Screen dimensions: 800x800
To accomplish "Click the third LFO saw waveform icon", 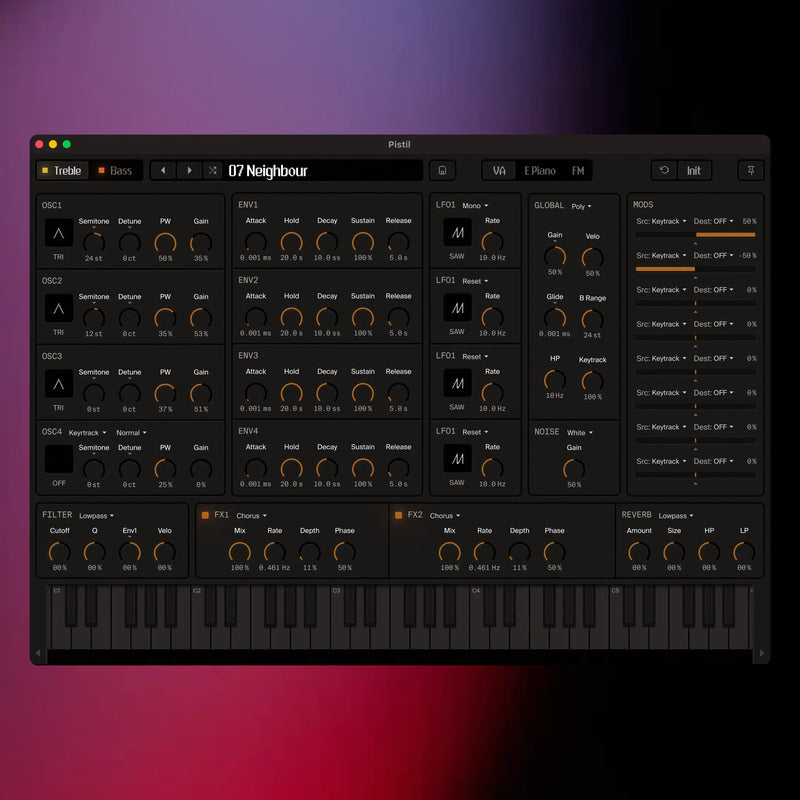I will [457, 383].
